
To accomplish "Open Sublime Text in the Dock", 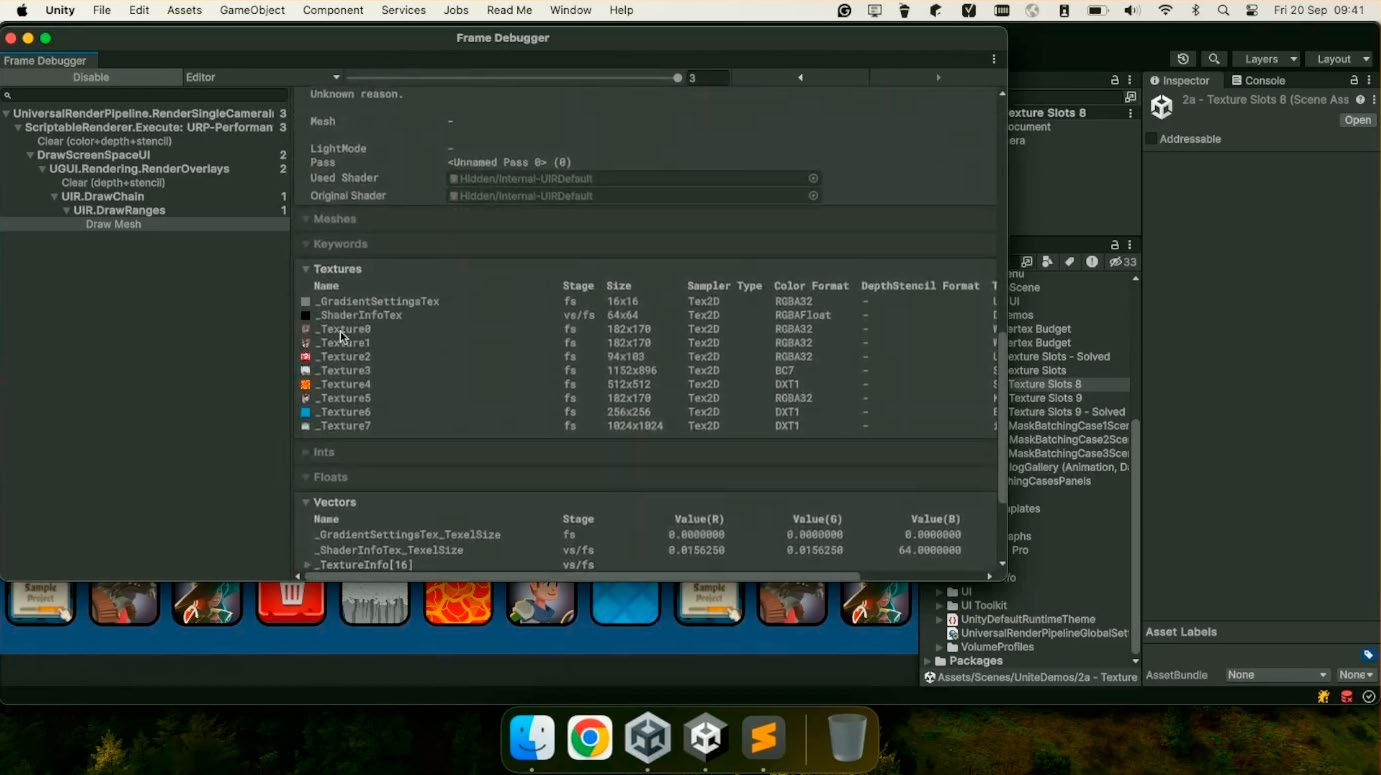I will (763, 739).
